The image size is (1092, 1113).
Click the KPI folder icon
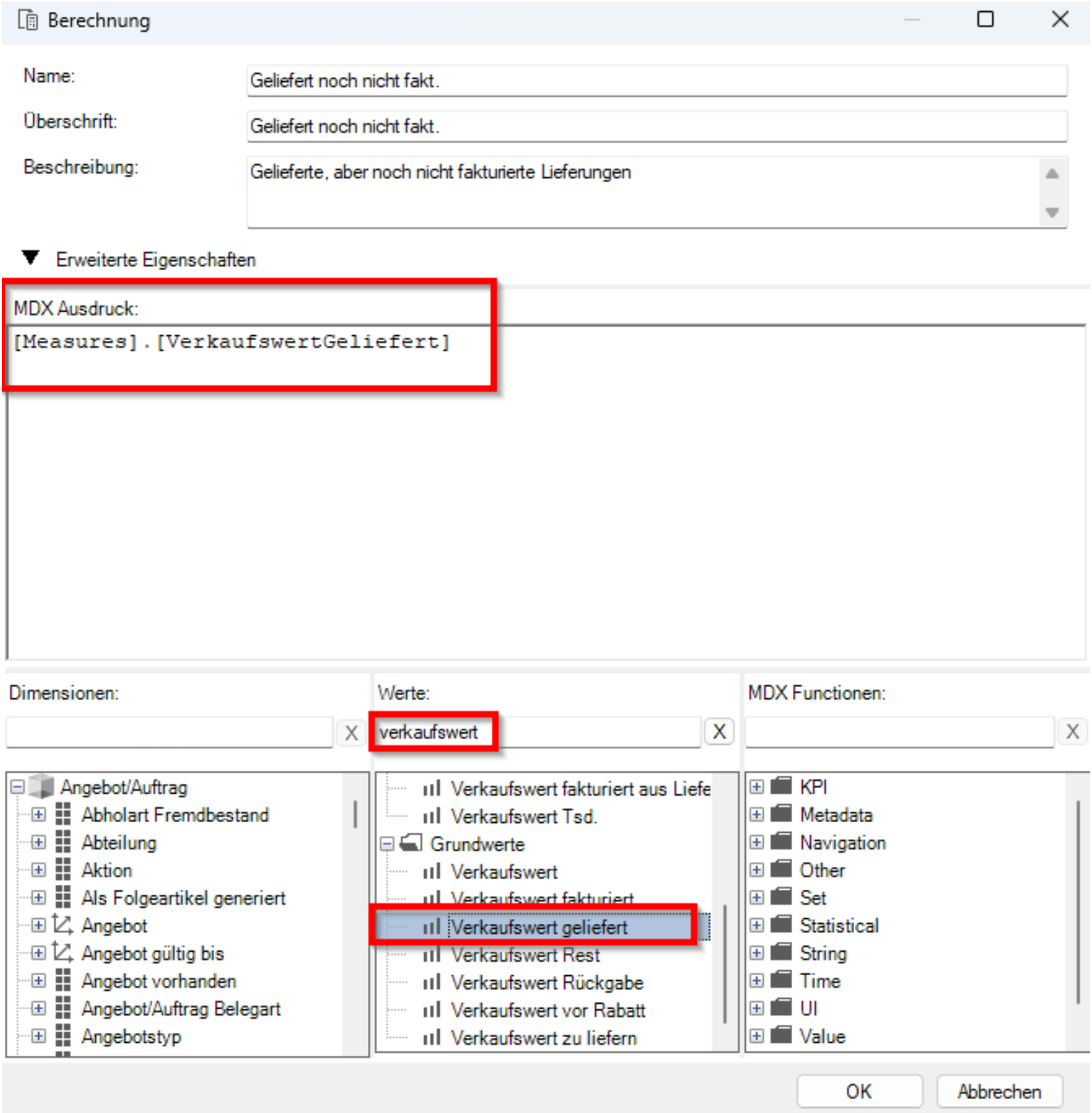click(782, 786)
